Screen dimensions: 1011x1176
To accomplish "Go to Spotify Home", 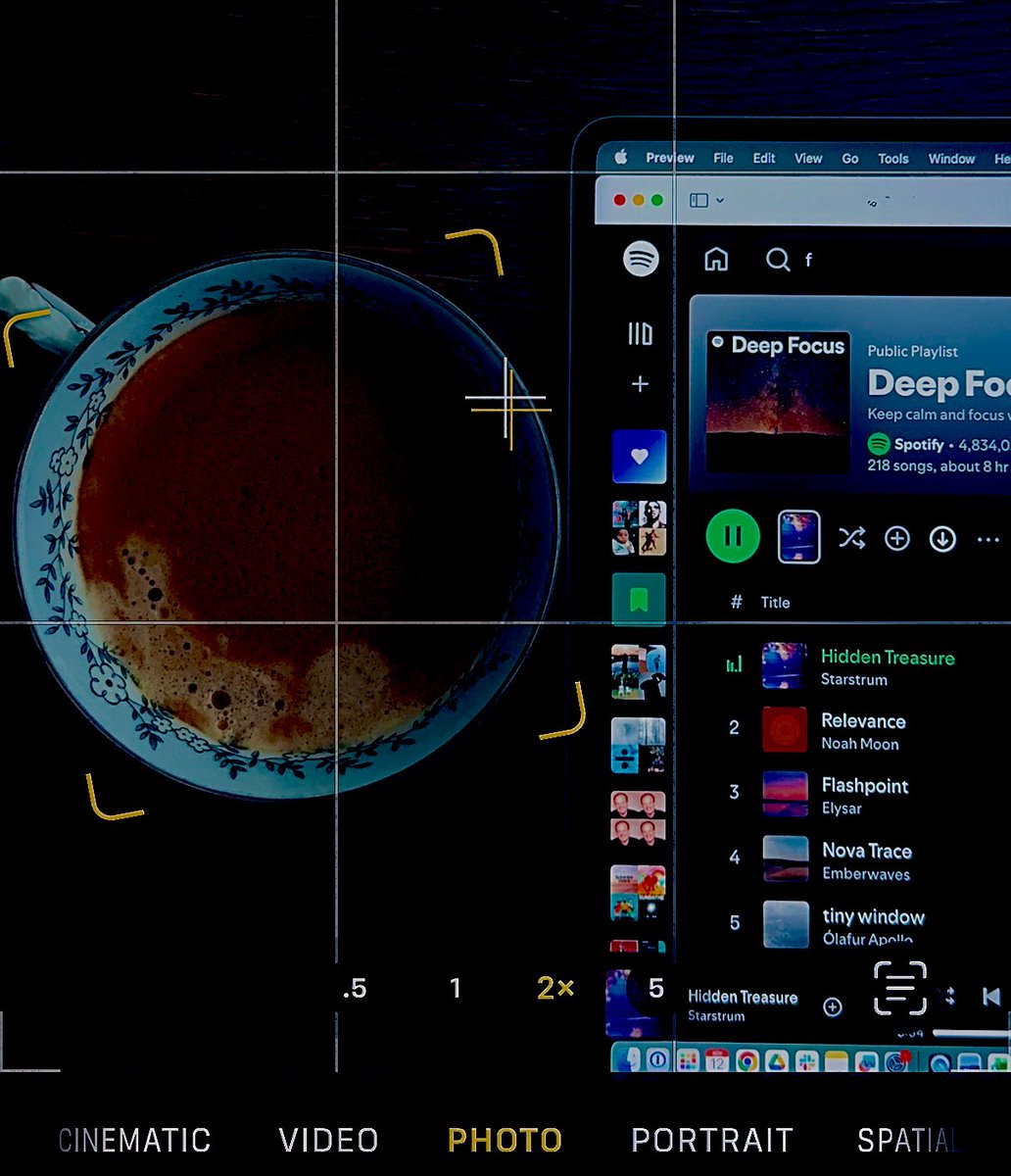I will [717, 260].
